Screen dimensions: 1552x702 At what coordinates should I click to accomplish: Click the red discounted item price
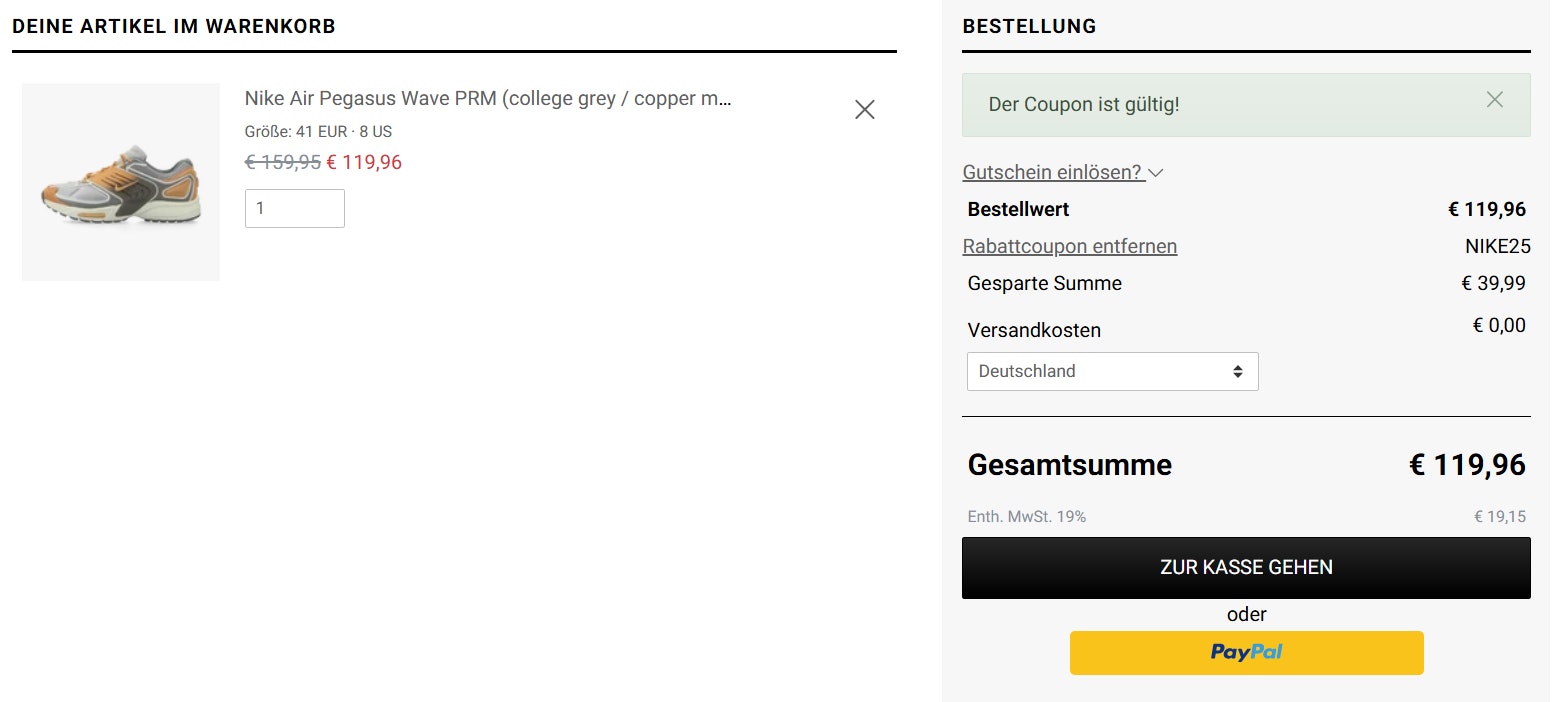[364, 162]
